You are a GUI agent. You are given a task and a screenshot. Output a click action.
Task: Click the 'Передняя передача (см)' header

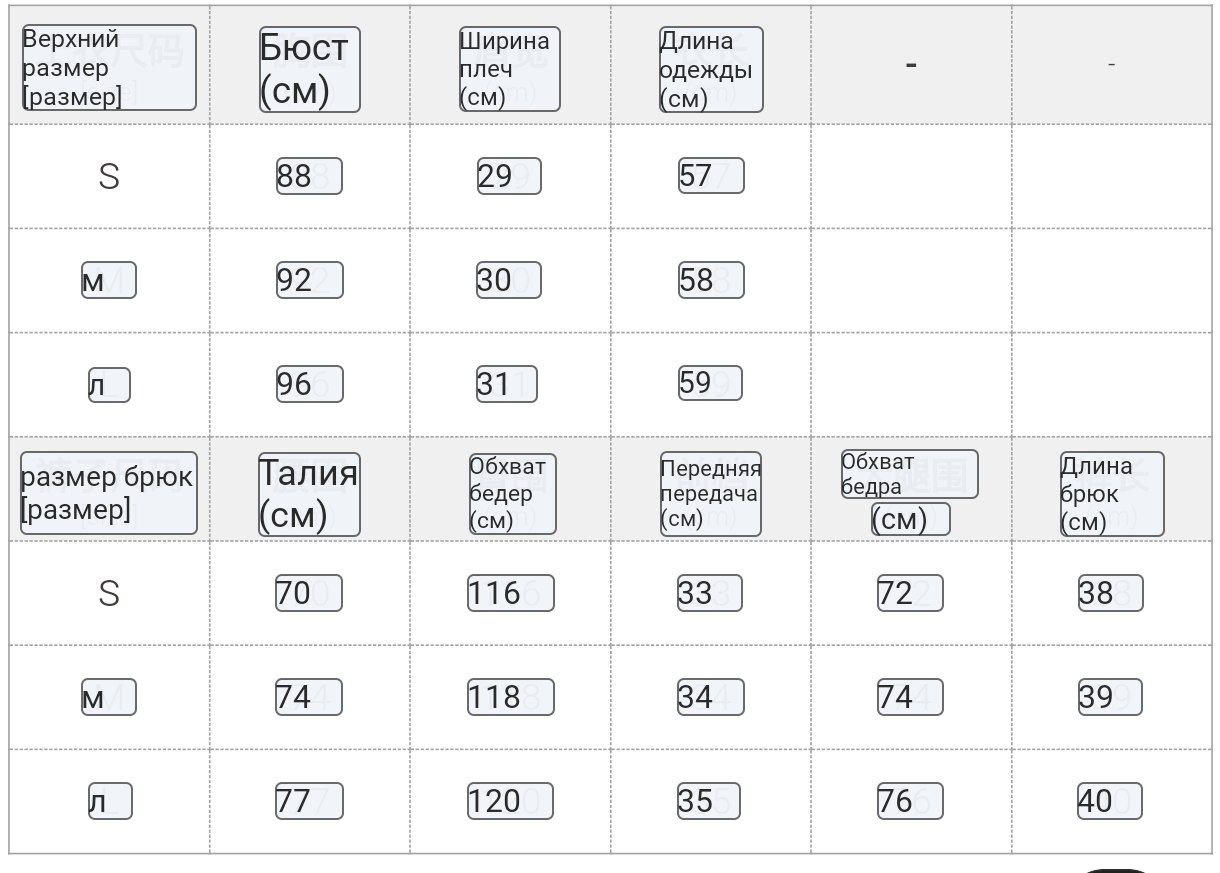pyautogui.click(x=711, y=494)
